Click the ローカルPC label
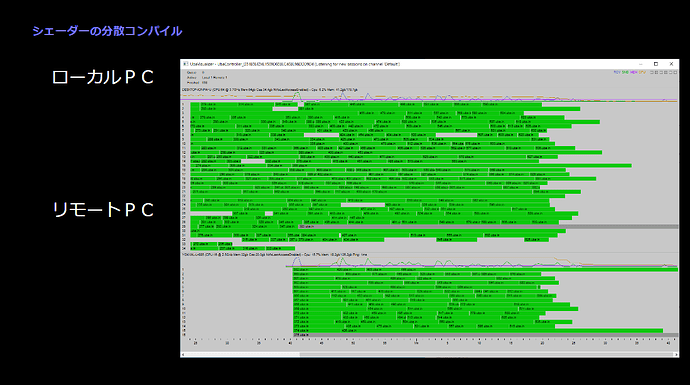This screenshot has height=385, width=690. [103, 77]
